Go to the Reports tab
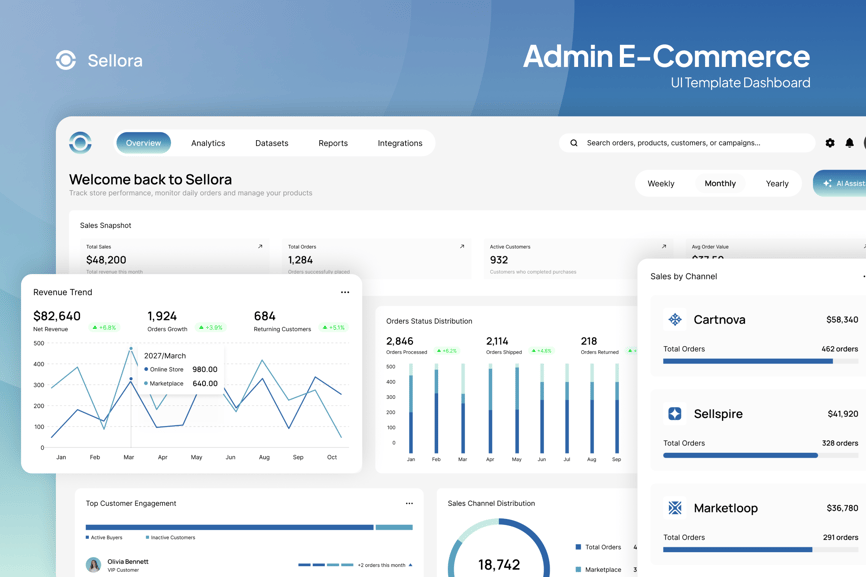Image resolution: width=866 pixels, height=577 pixels. pos(333,143)
